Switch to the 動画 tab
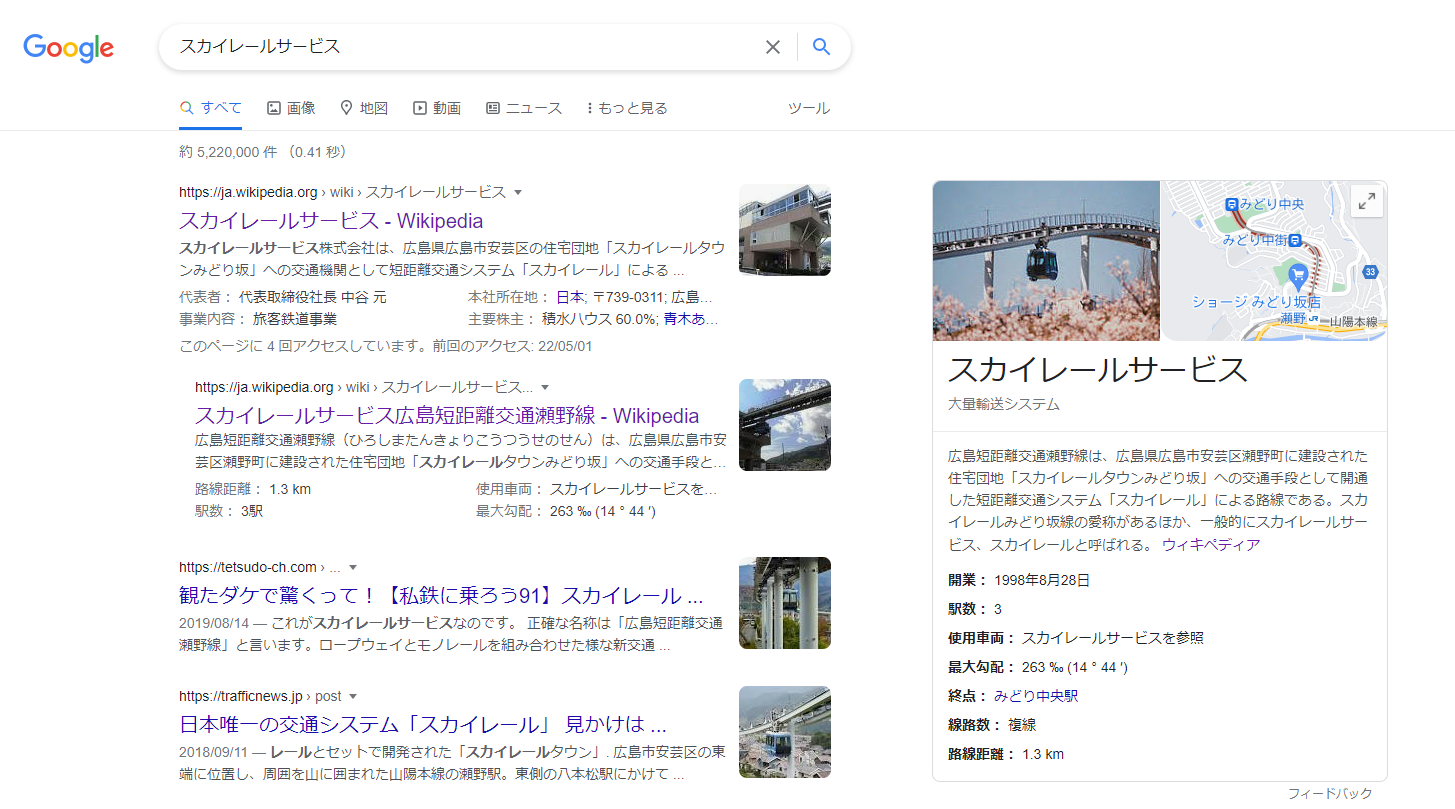The width and height of the screenshot is (1455, 809). [x=437, y=108]
